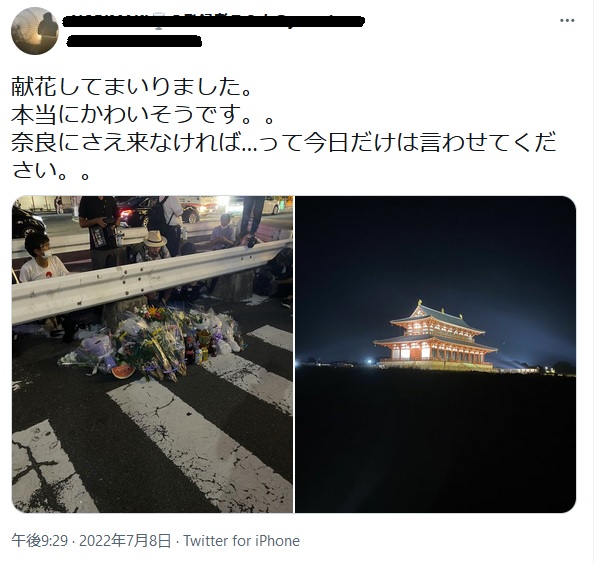594x563 pixels.
Task: Open the Twitter for iPhone source link
Action: 242,541
